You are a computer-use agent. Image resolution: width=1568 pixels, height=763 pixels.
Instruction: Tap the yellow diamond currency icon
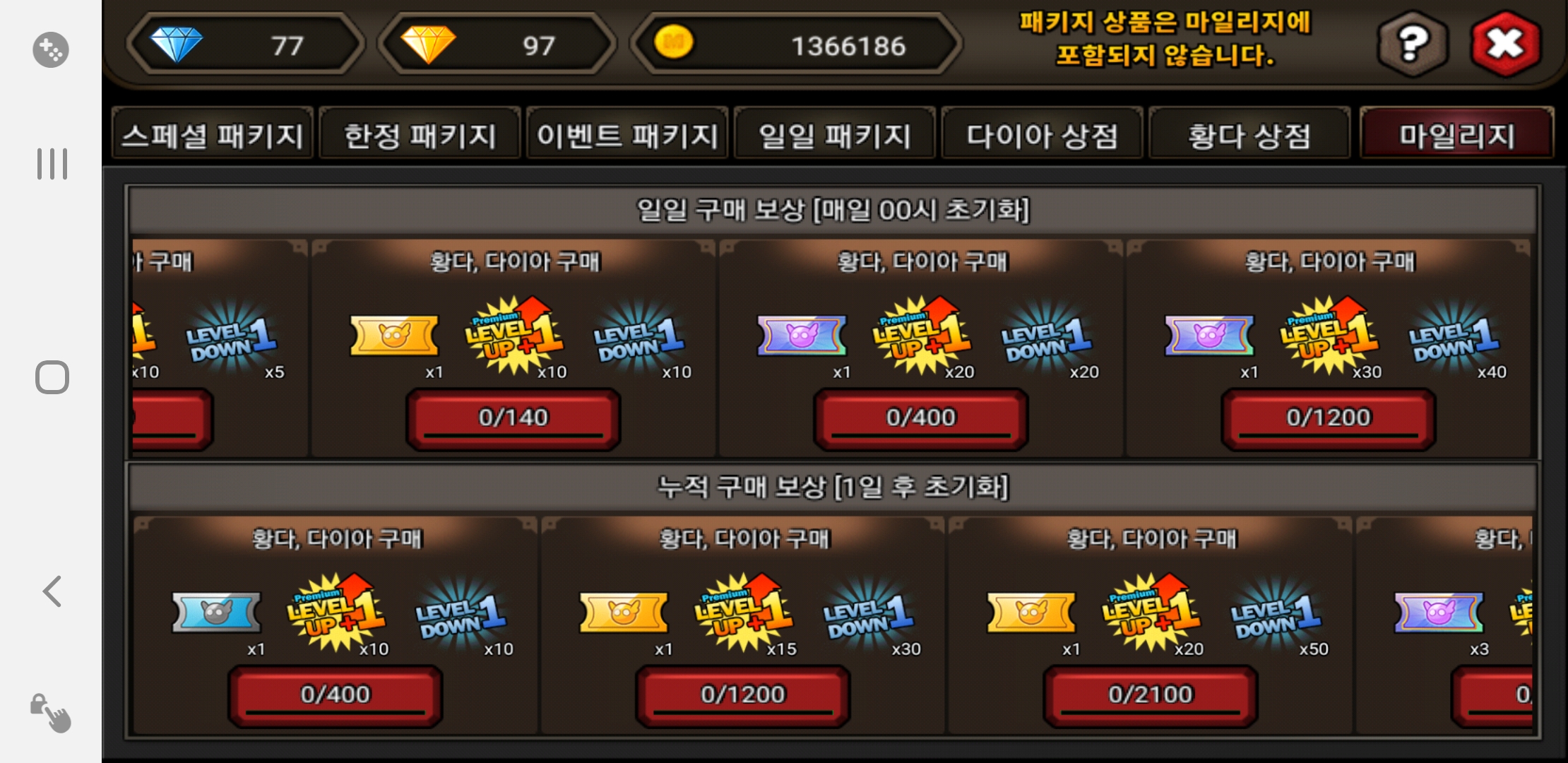point(428,45)
